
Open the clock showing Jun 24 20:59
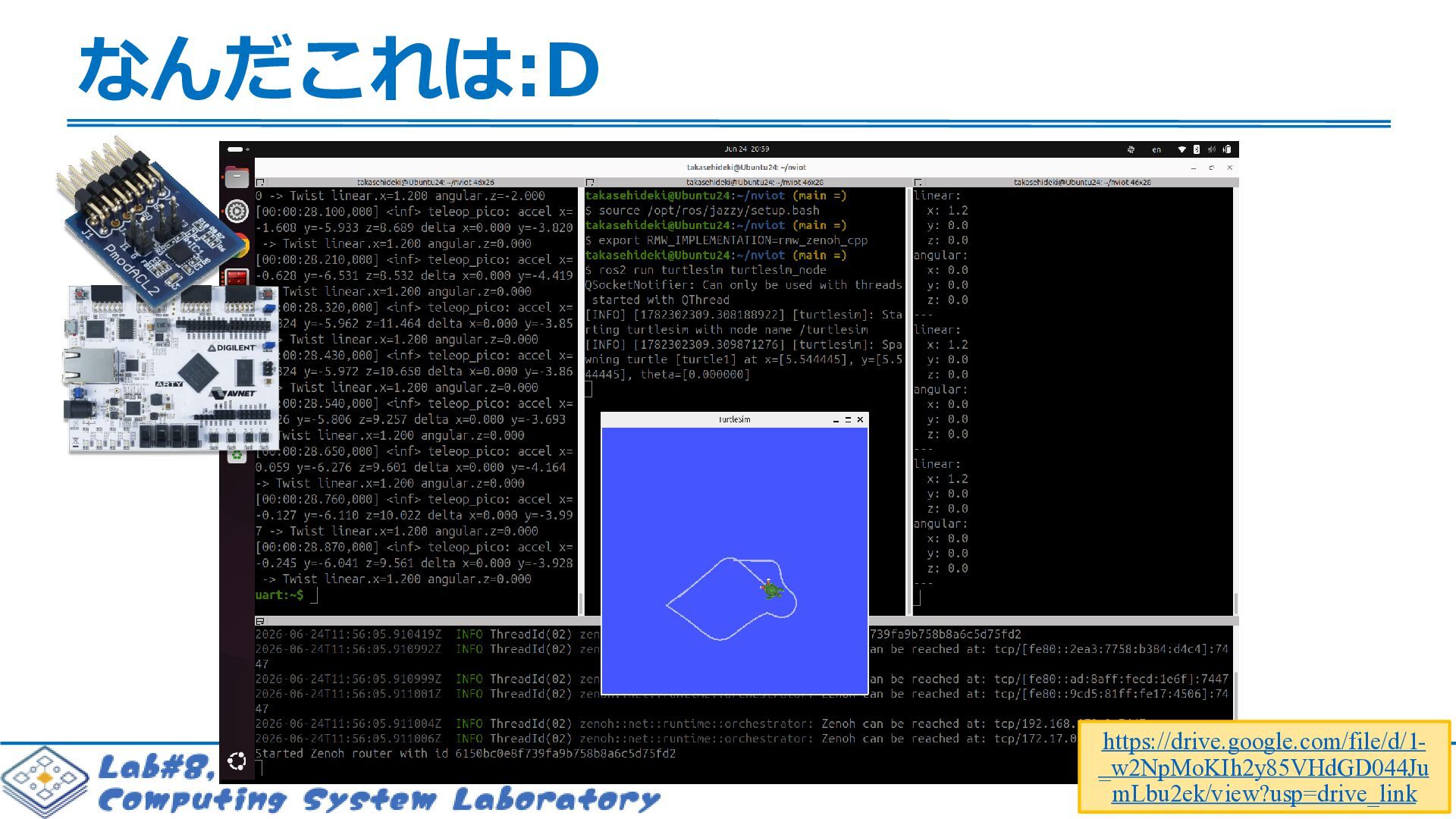pyautogui.click(x=746, y=149)
